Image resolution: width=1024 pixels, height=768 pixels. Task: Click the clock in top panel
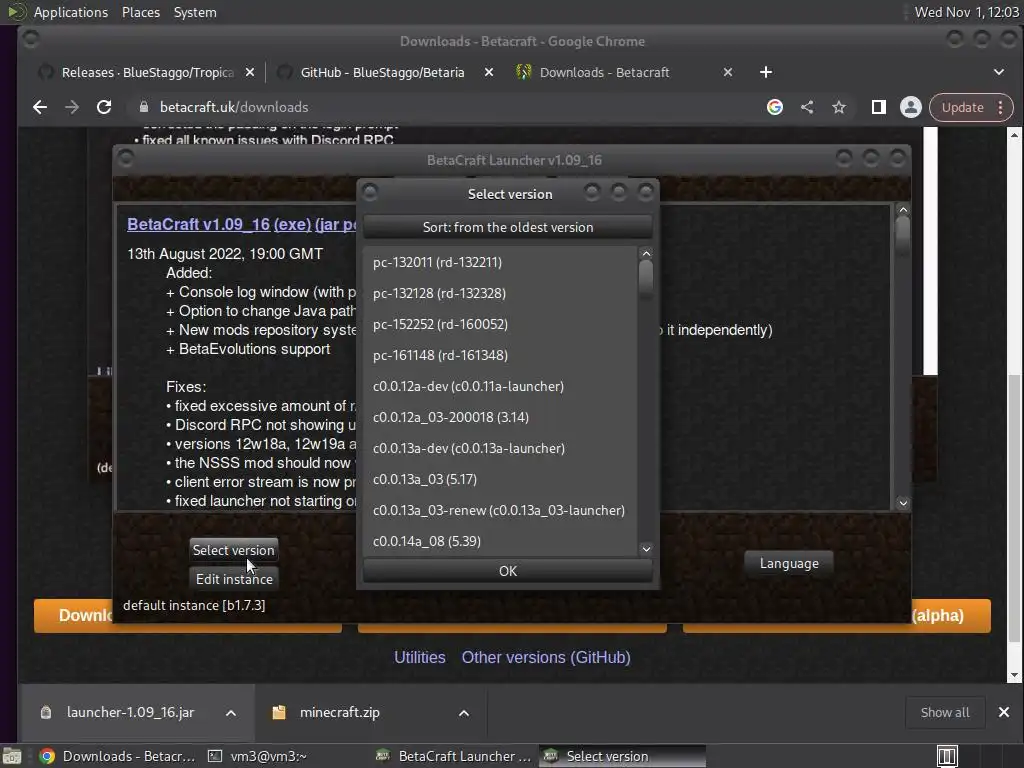[967, 12]
